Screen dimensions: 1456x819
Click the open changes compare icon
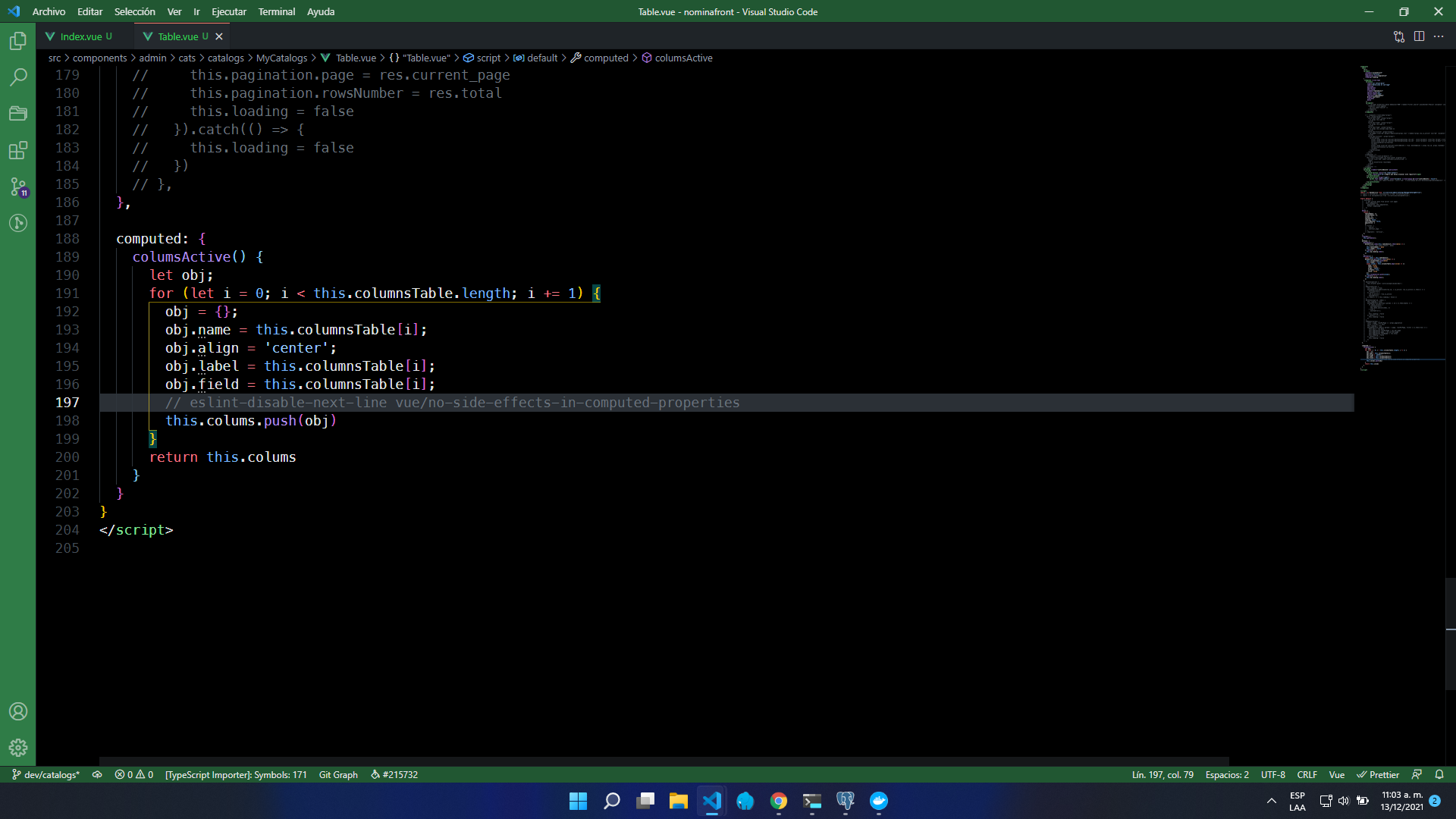click(x=1399, y=36)
